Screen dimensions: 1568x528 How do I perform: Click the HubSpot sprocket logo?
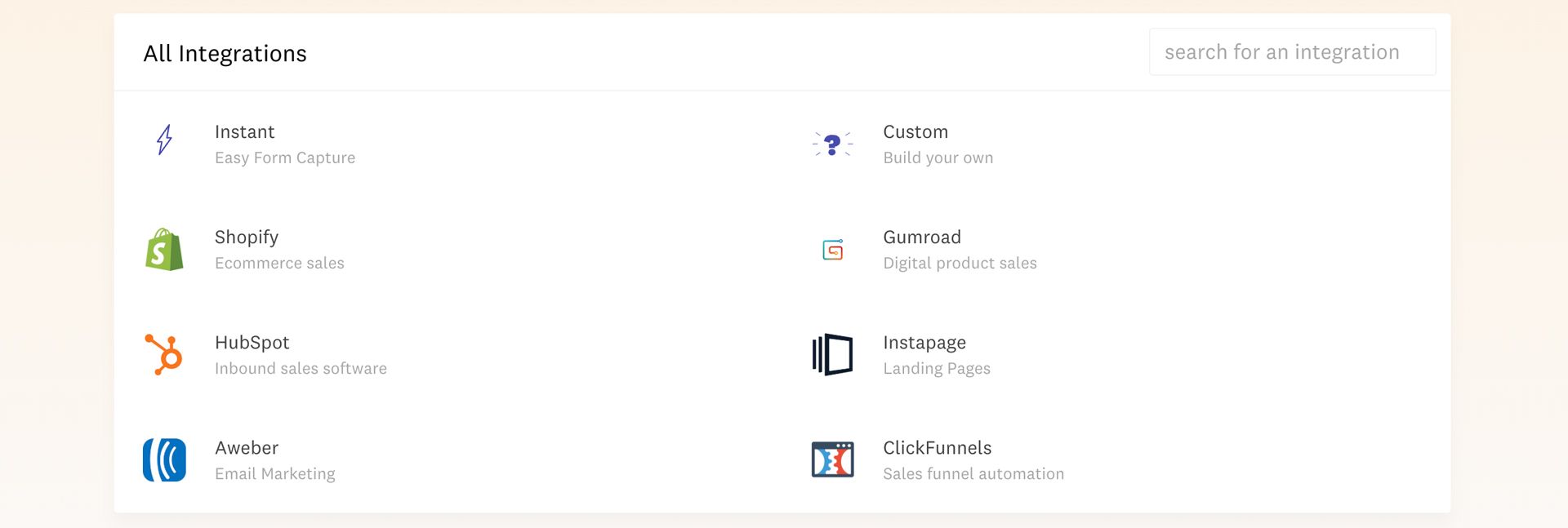click(163, 354)
